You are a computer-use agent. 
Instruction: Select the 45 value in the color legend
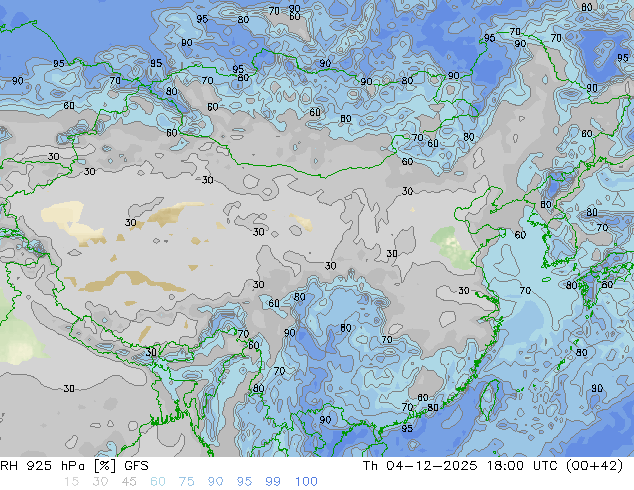129,482
